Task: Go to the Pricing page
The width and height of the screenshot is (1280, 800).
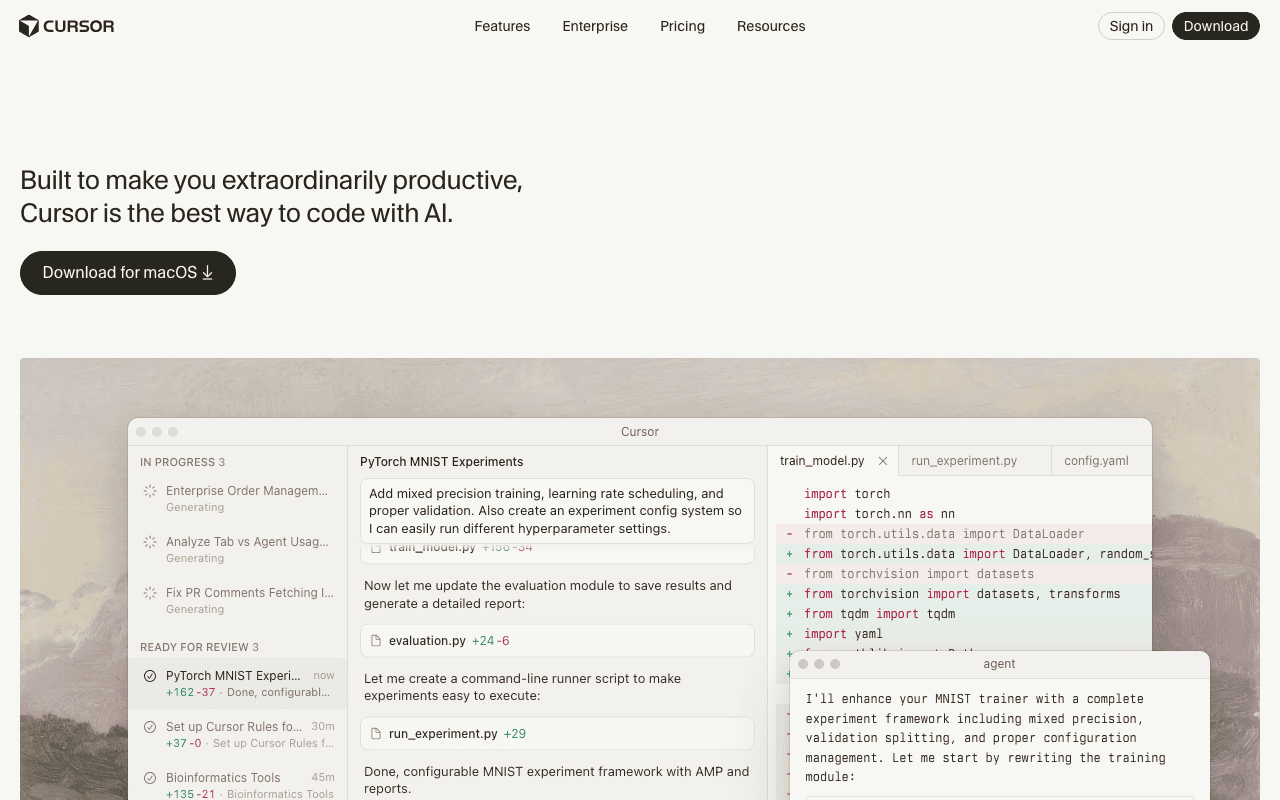Action: pyautogui.click(x=682, y=26)
